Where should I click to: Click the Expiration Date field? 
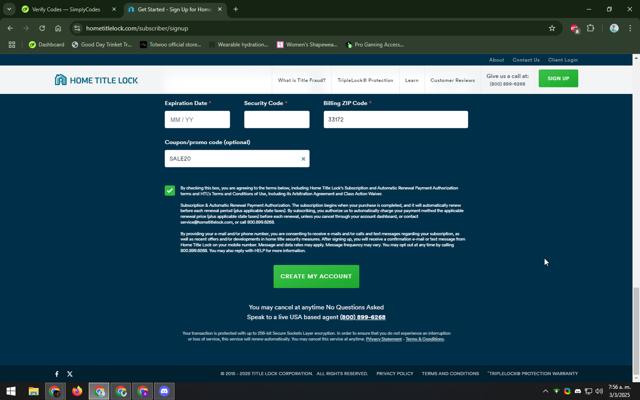pos(197,119)
